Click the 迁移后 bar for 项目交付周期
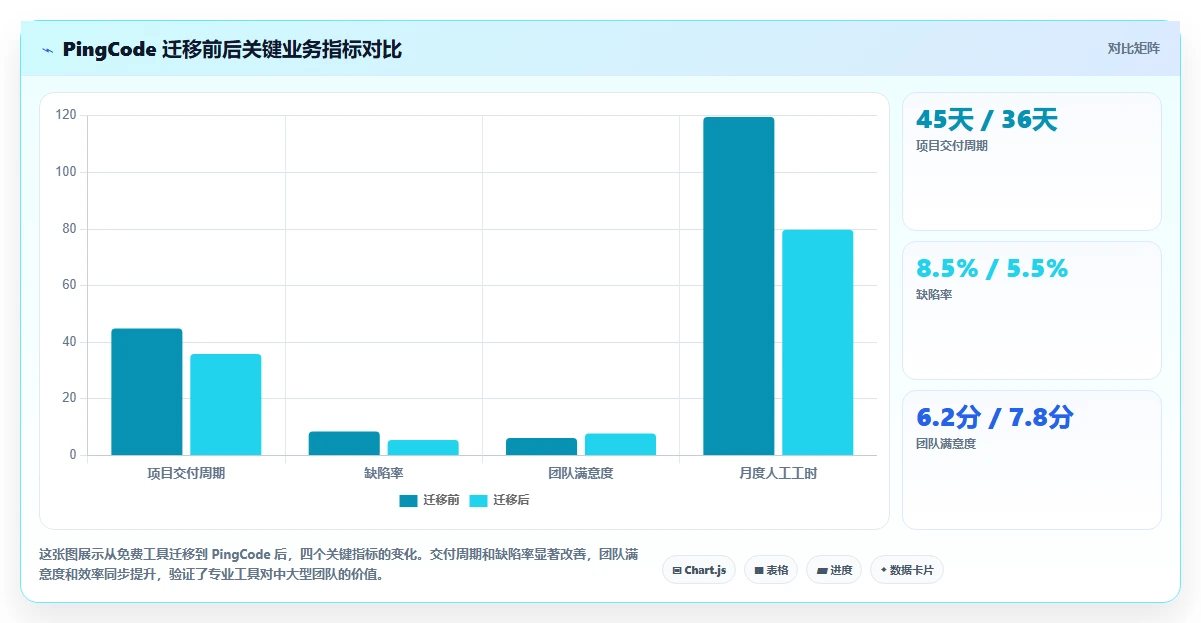This screenshot has width=1201, height=623. click(226, 405)
